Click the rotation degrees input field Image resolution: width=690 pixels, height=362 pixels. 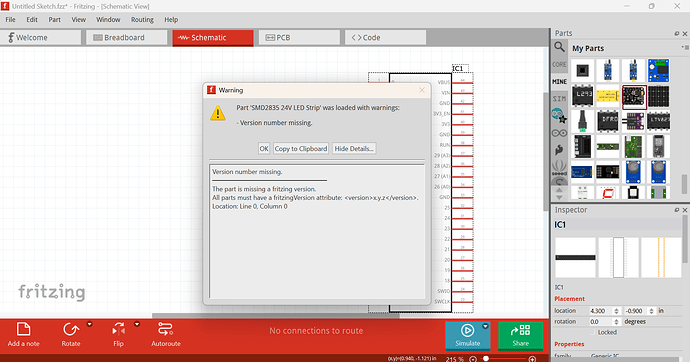(601, 322)
